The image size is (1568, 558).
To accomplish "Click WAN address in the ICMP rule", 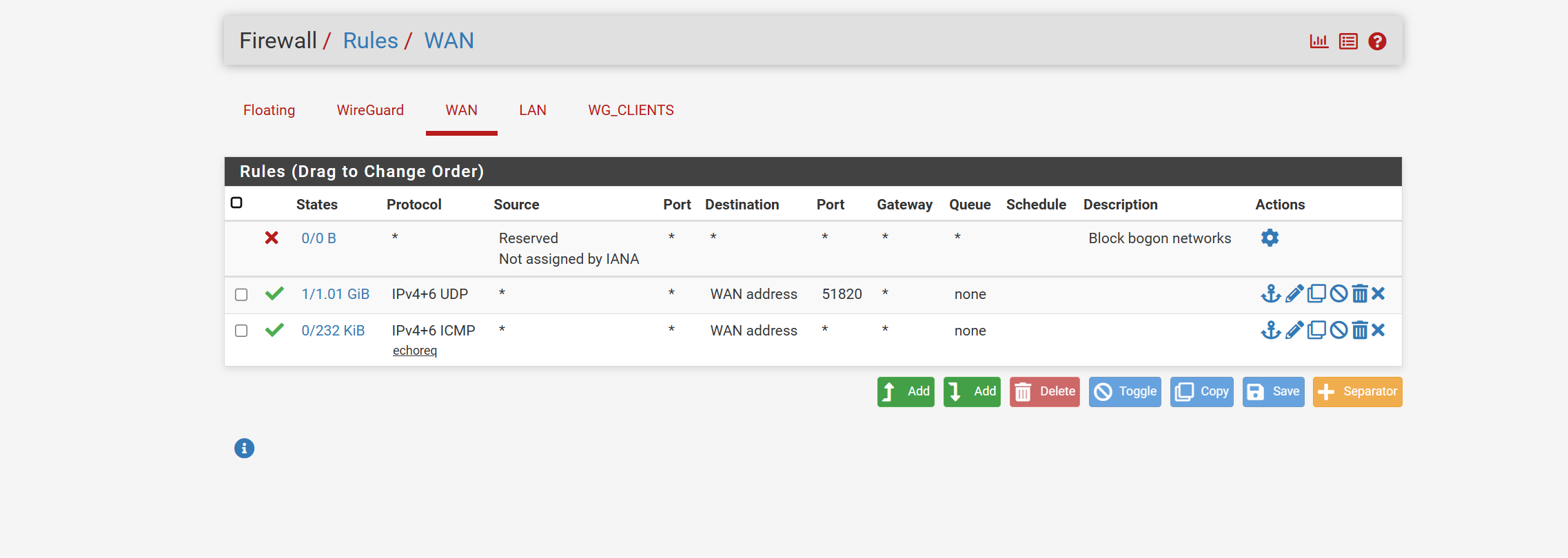I will coord(754,331).
